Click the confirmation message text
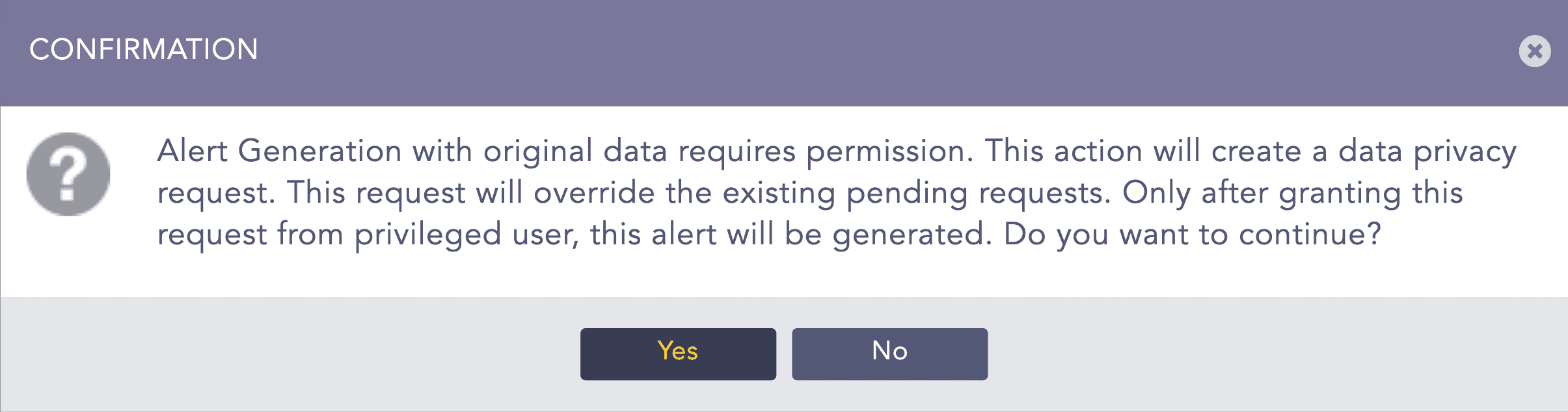Viewport: 1568px width, 412px height. click(x=781, y=192)
